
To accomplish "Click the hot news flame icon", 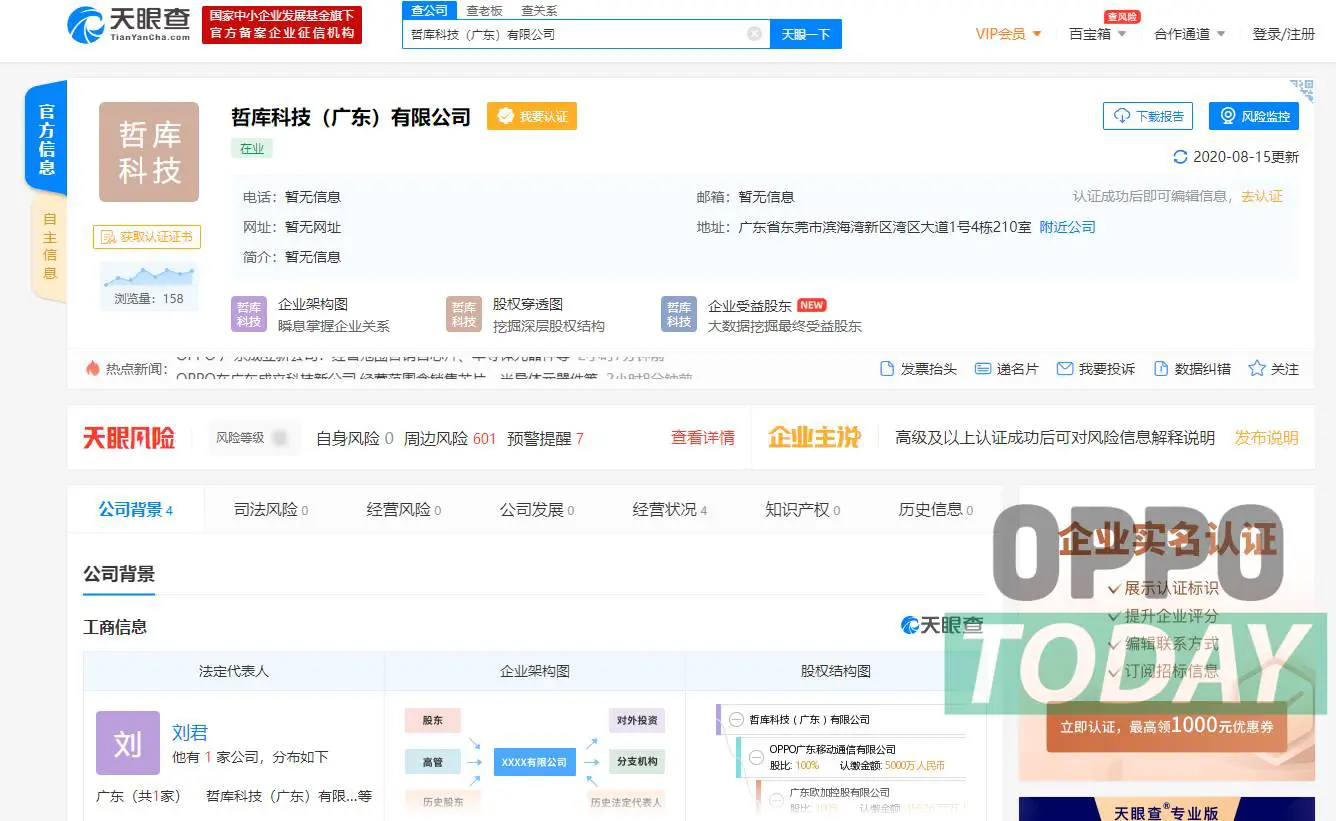I will 93,368.
